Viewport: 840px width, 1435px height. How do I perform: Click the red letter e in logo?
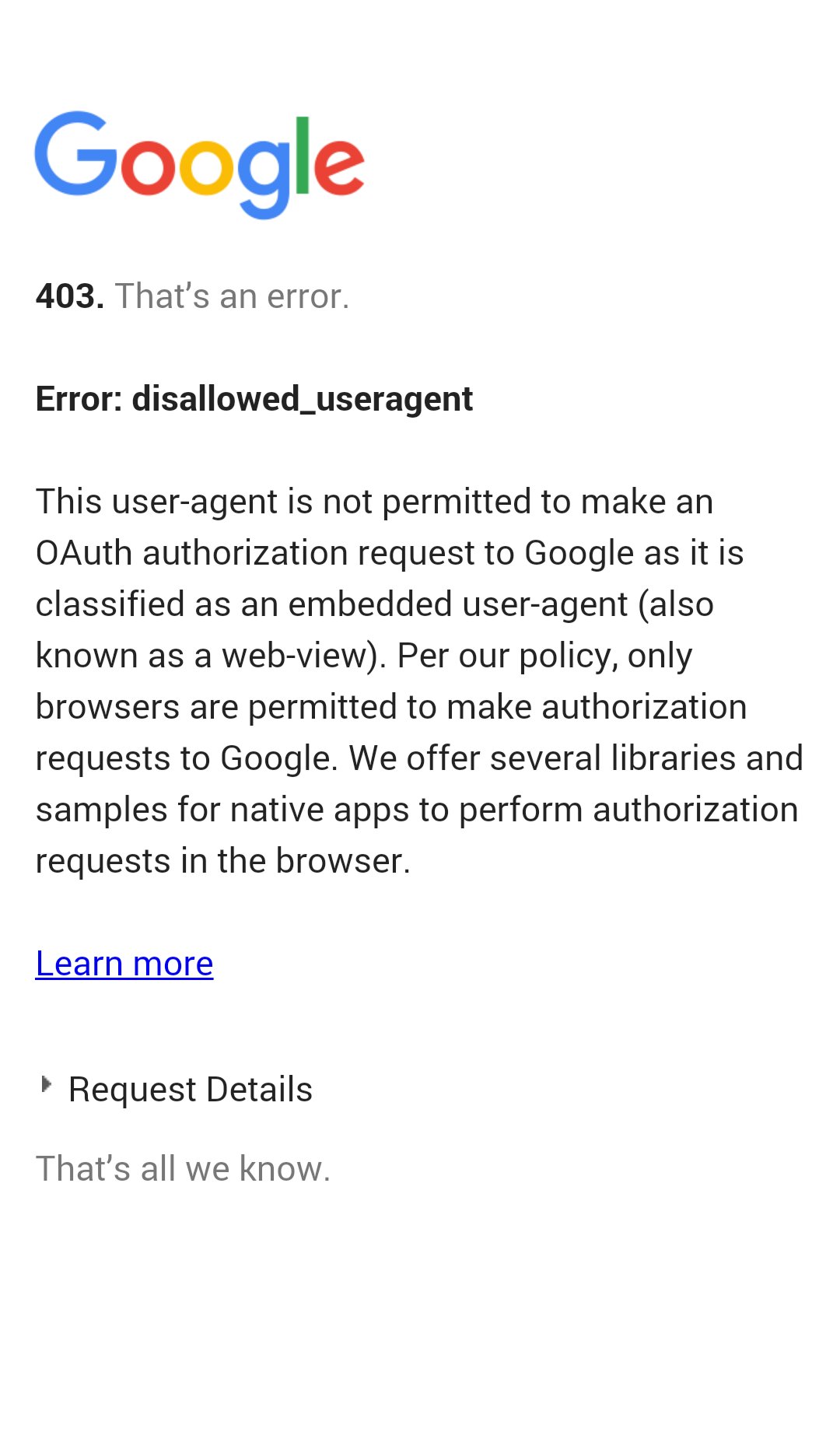click(338, 167)
